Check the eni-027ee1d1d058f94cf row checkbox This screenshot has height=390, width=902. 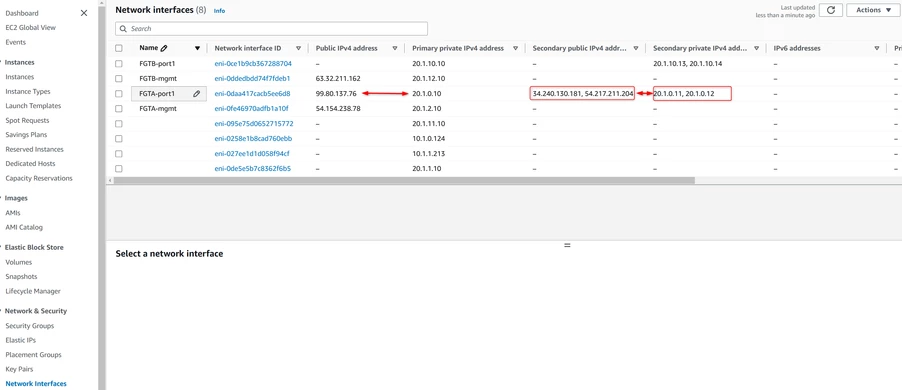tap(119, 154)
